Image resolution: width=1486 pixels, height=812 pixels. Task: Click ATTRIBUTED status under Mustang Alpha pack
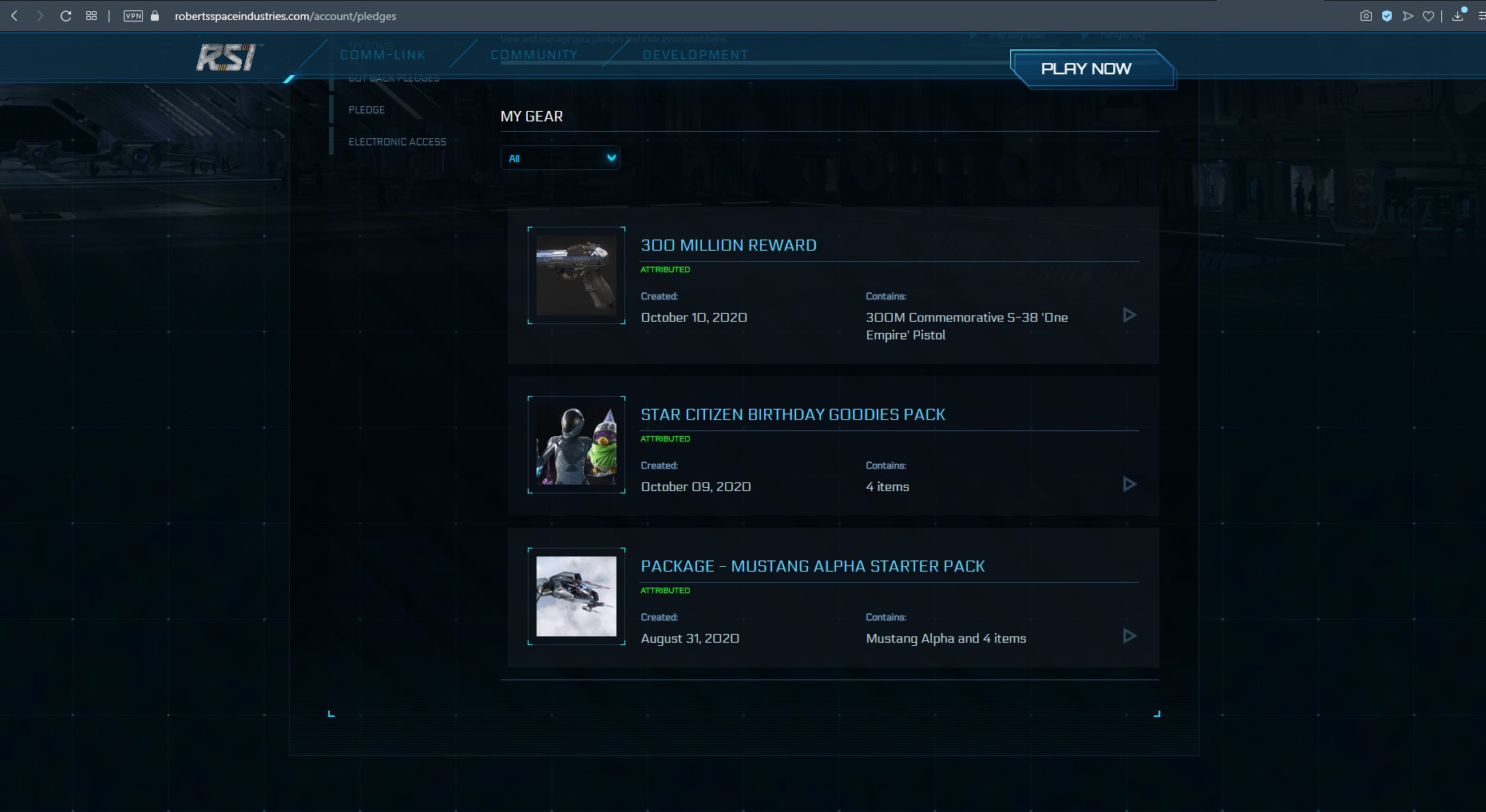coord(665,591)
